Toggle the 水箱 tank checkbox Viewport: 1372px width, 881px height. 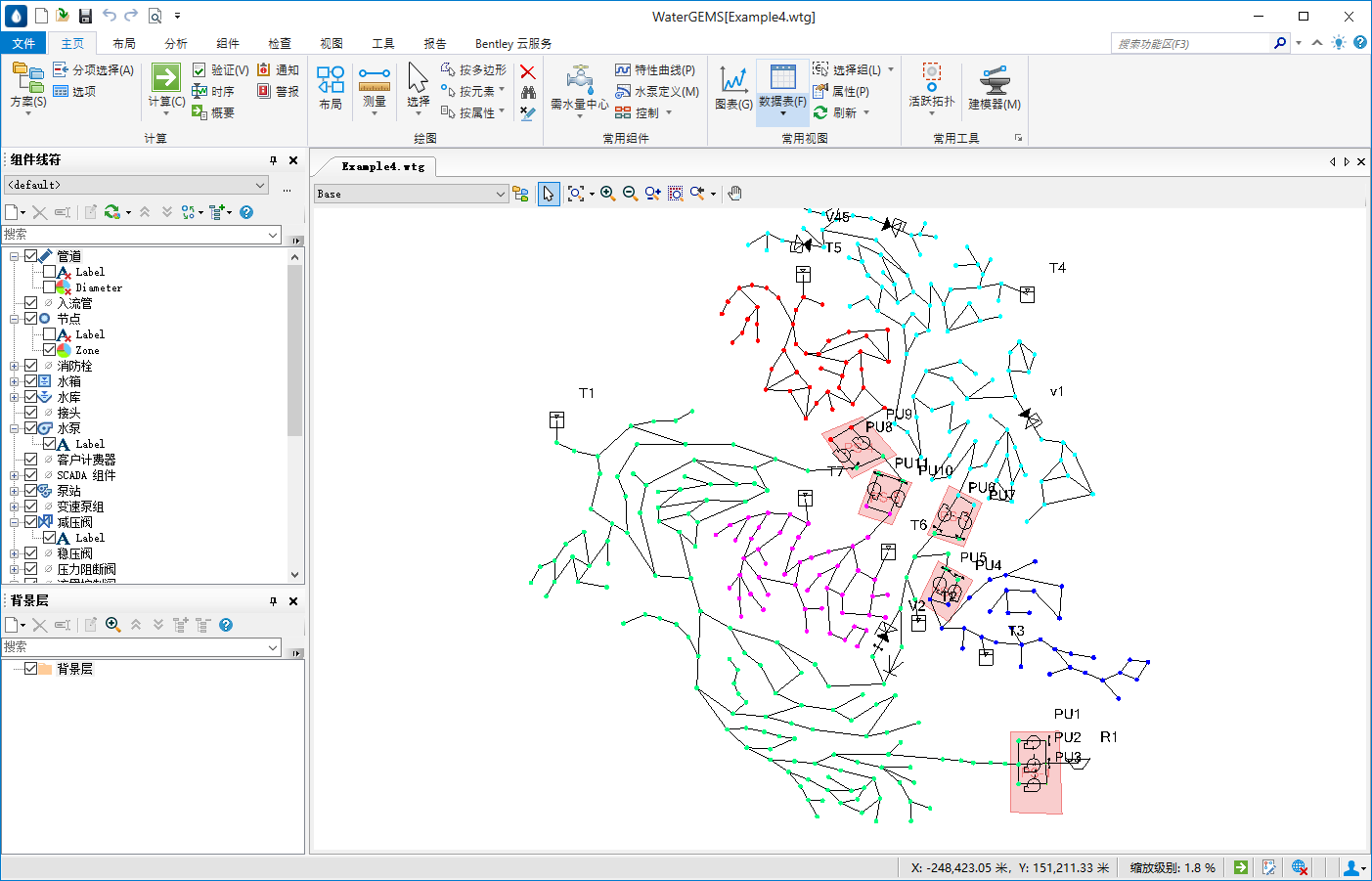31,381
